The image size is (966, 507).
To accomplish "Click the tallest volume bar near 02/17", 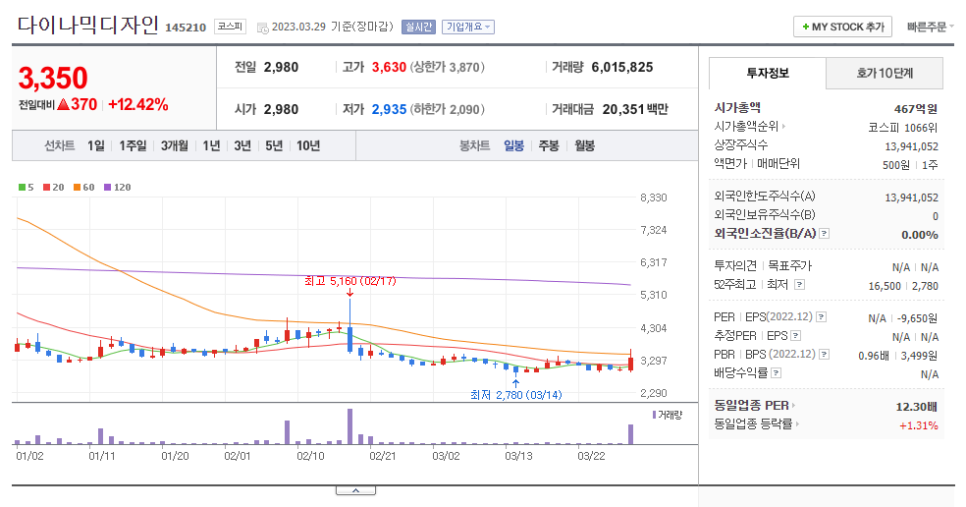I will [350, 426].
